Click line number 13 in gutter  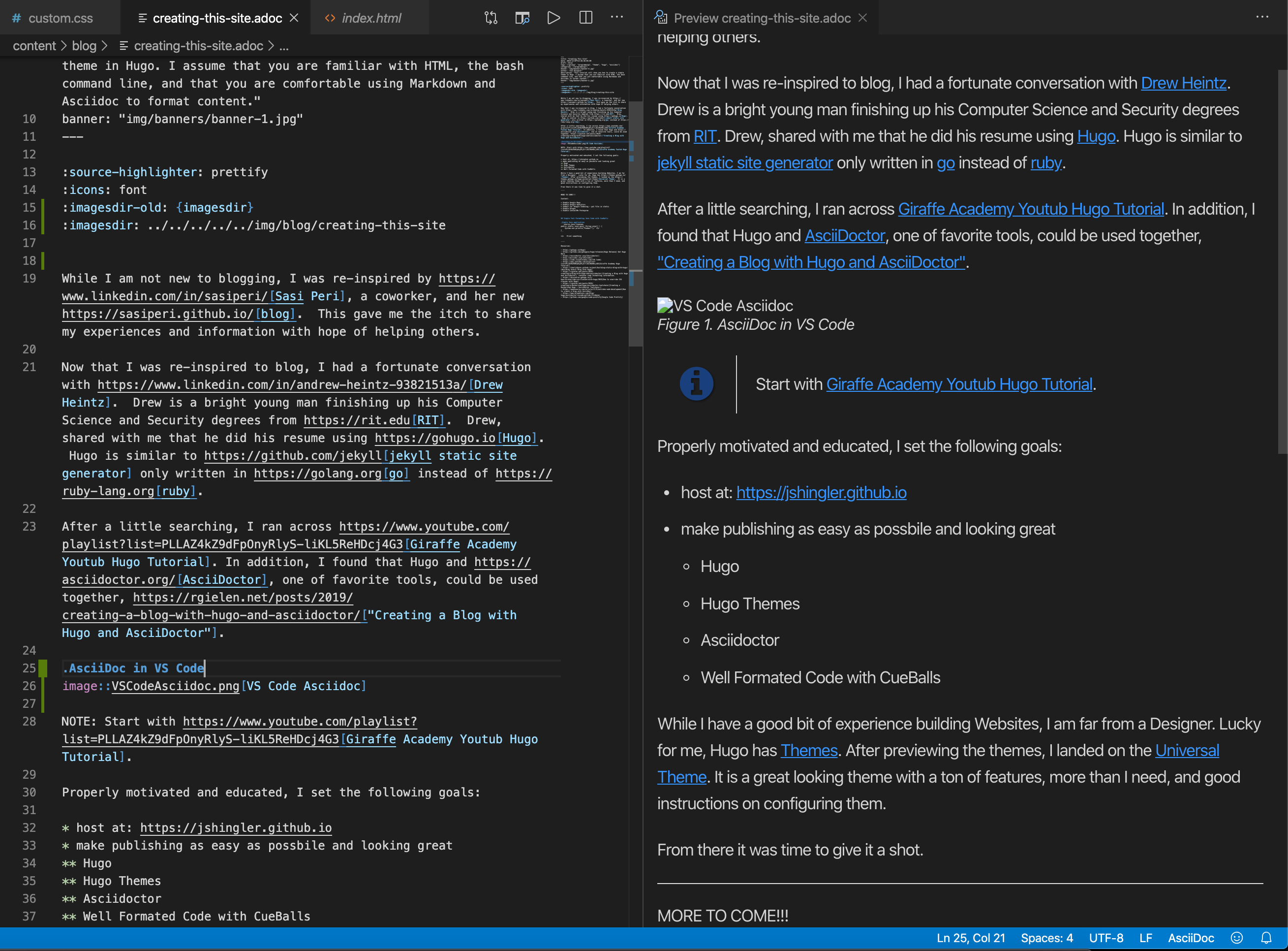[29, 172]
